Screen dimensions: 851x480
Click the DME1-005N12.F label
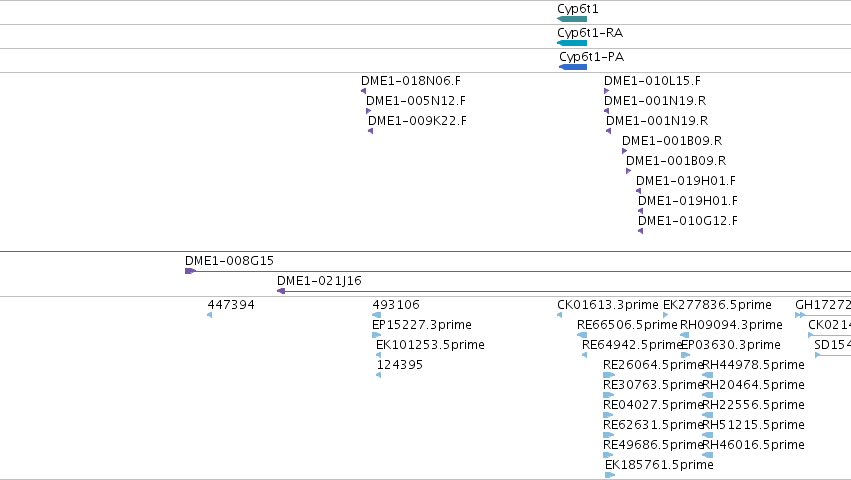point(416,101)
